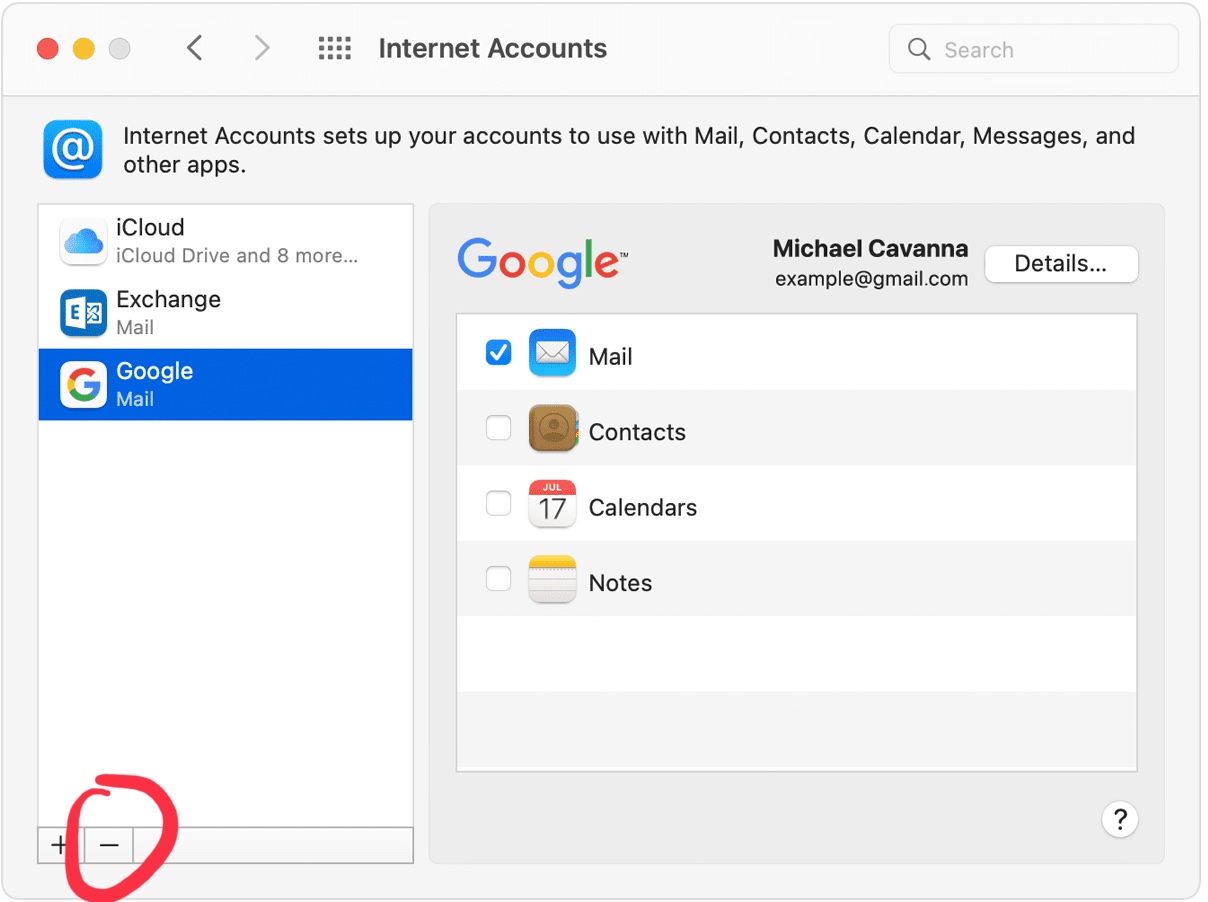Image resolution: width=1208 pixels, height=902 pixels.
Task: Select the Google account in sidebar
Action: 225,385
